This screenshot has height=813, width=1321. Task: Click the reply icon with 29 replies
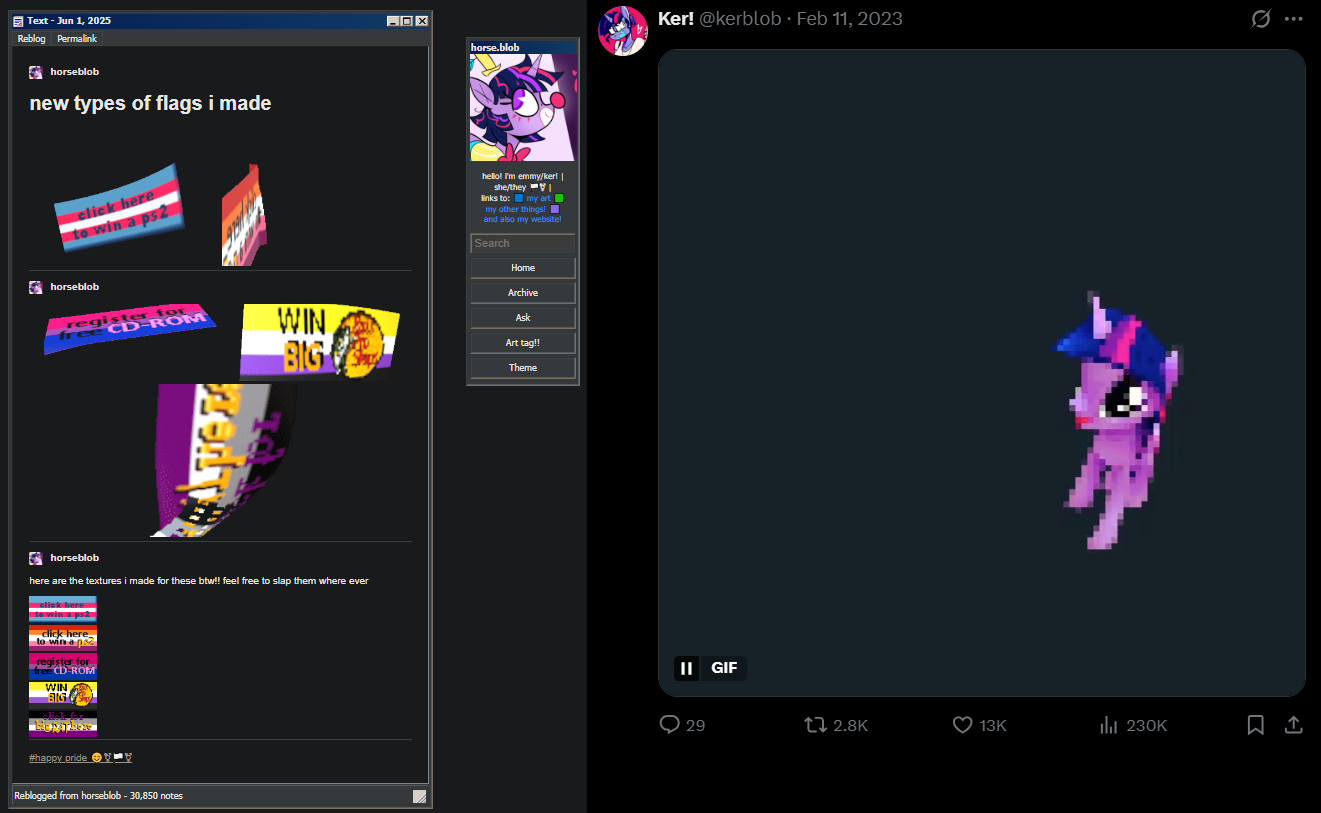coord(670,725)
